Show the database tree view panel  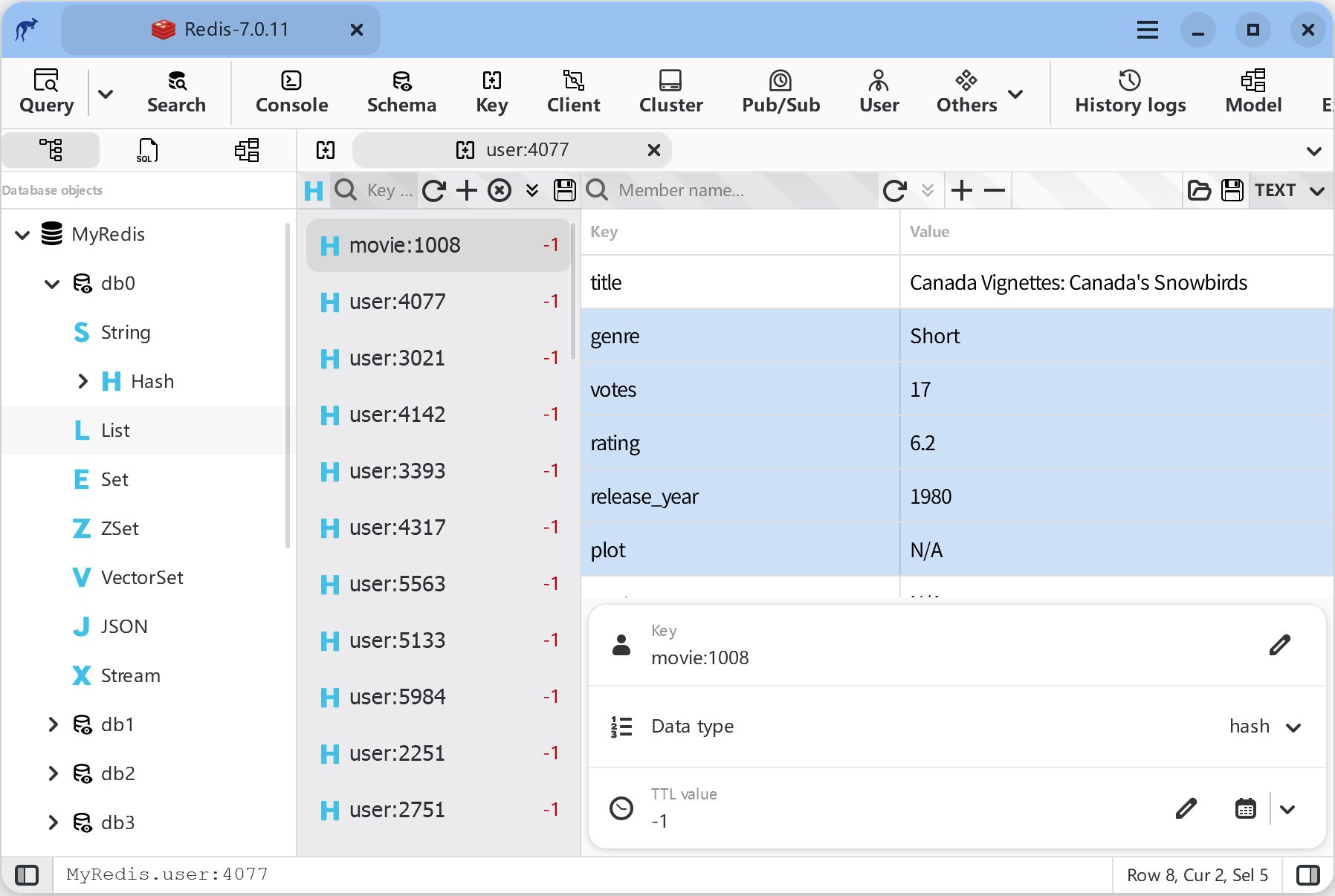coord(51,150)
